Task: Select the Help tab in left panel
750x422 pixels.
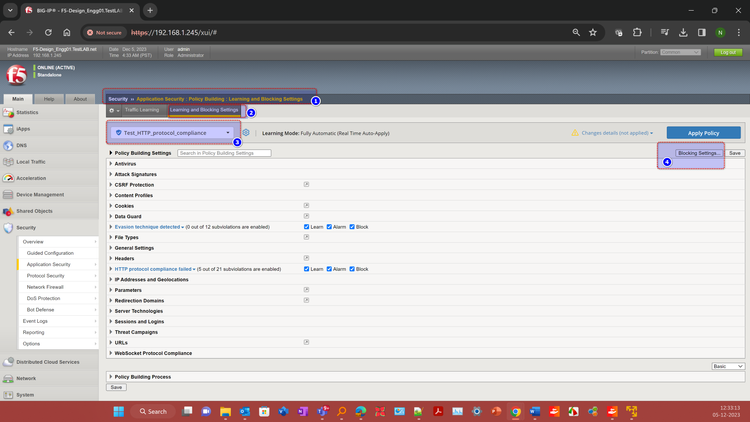Action: pos(49,99)
